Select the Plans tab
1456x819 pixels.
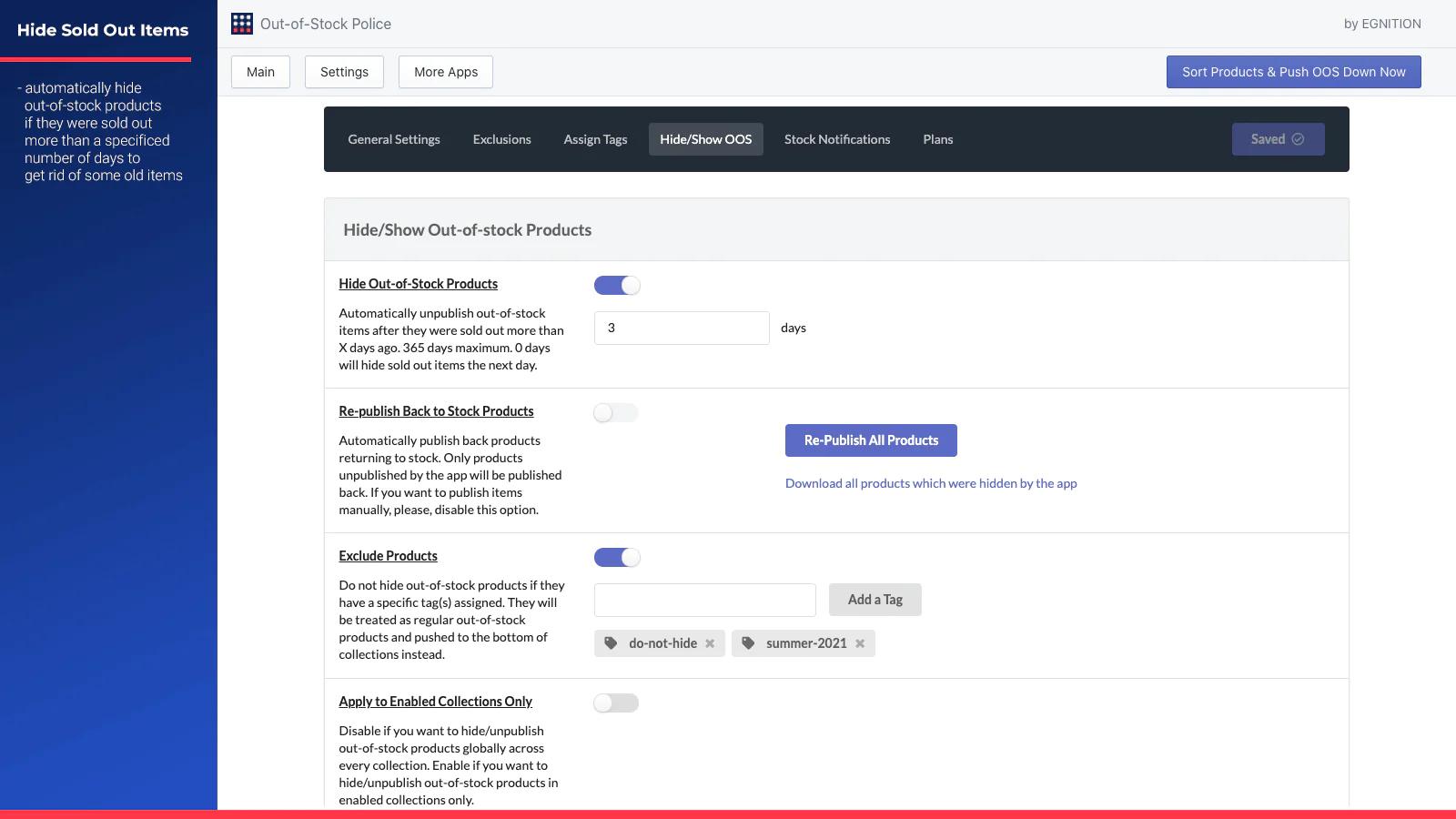click(937, 139)
